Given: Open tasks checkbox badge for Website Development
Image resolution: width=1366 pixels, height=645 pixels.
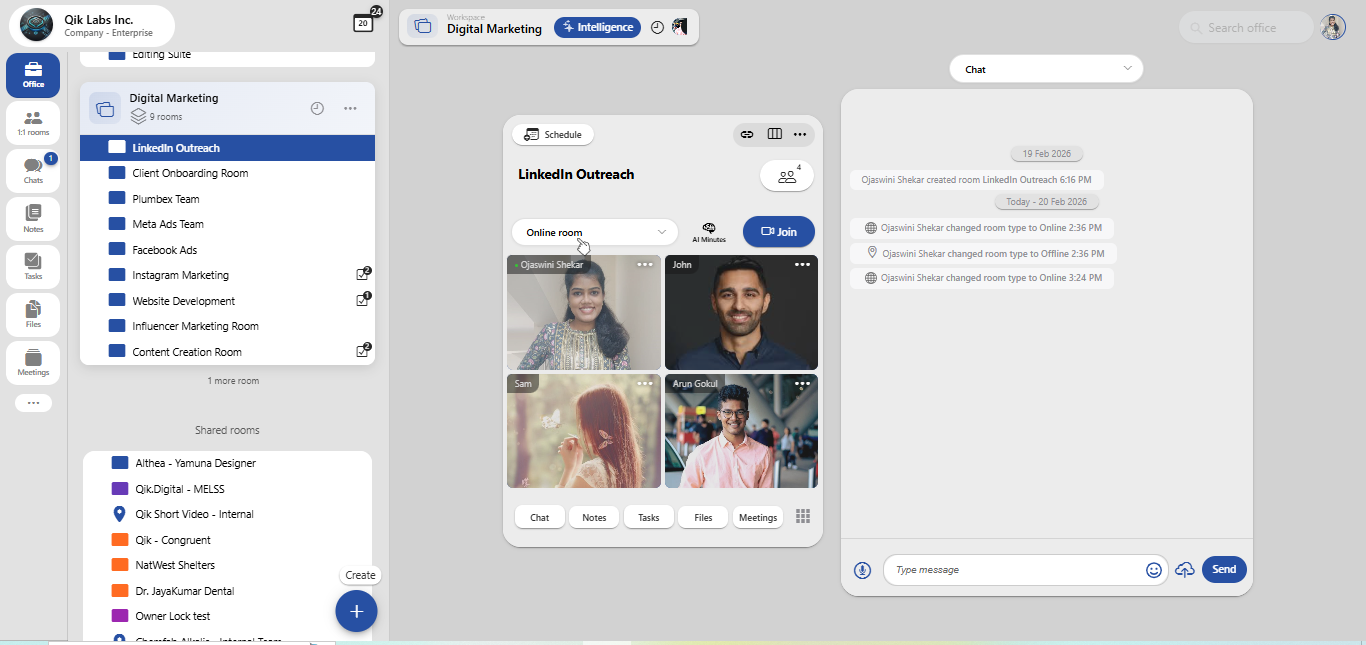Looking at the screenshot, I should coord(363,300).
